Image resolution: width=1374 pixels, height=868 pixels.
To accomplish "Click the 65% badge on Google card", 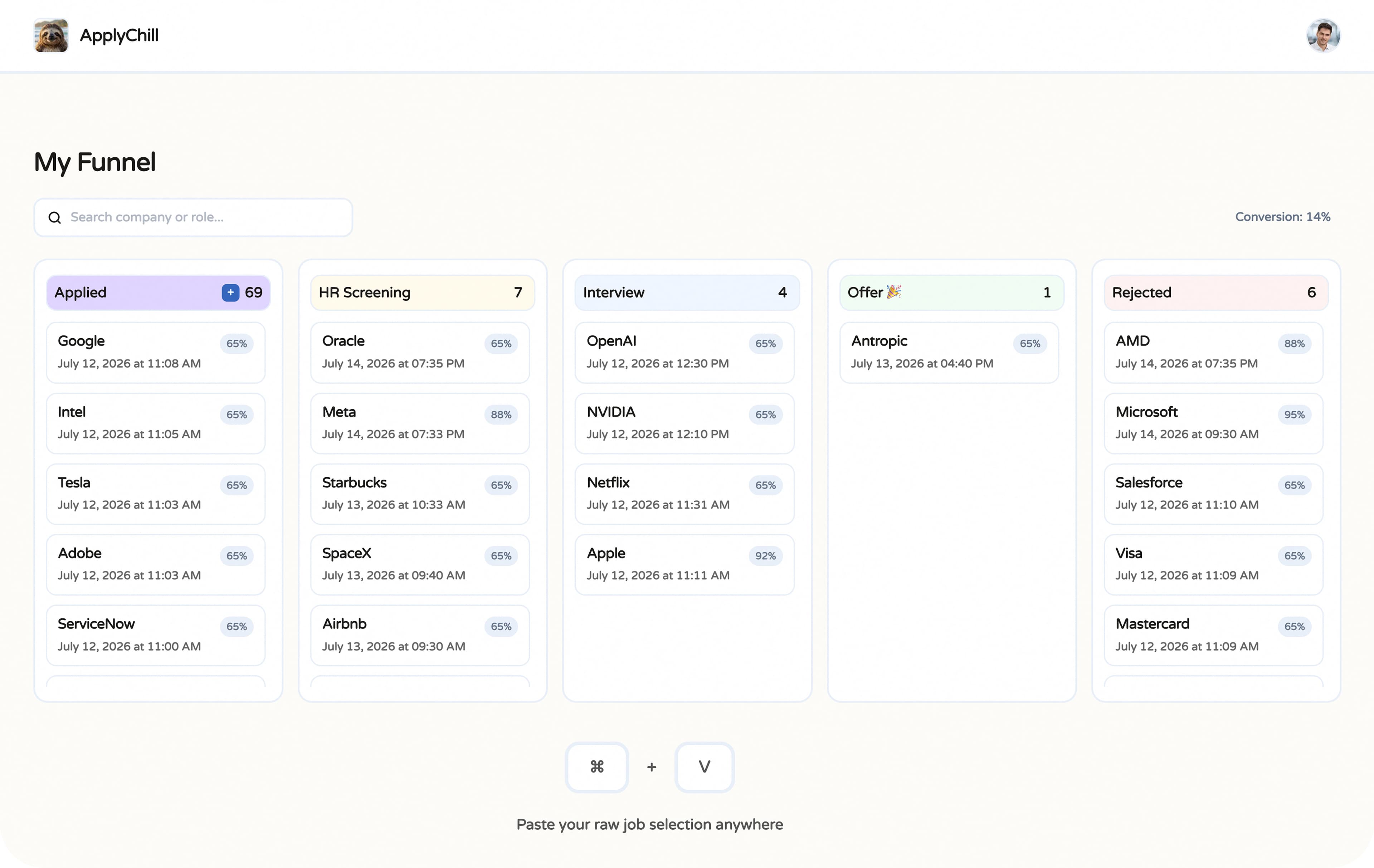I will point(236,344).
